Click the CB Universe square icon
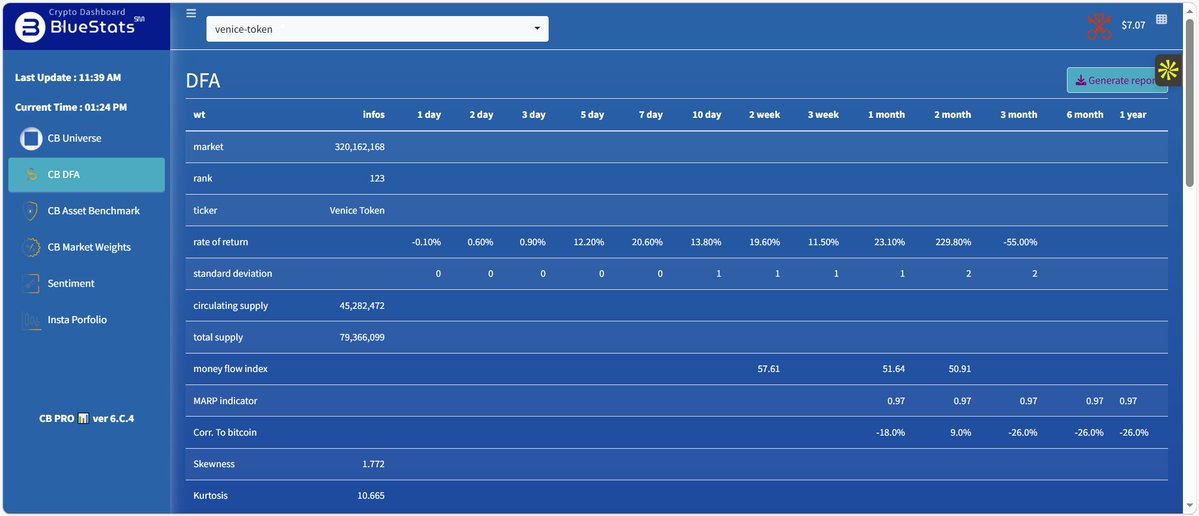 [31, 138]
